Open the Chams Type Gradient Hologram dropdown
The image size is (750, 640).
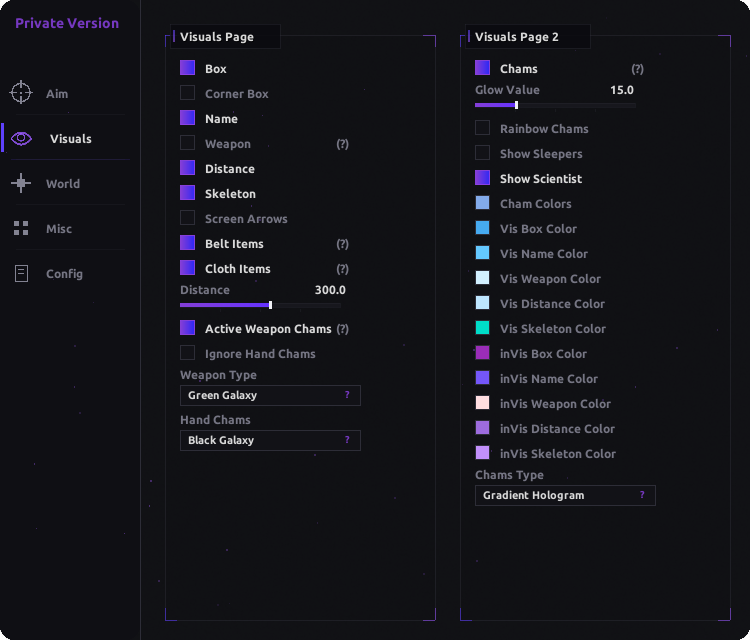pos(565,496)
